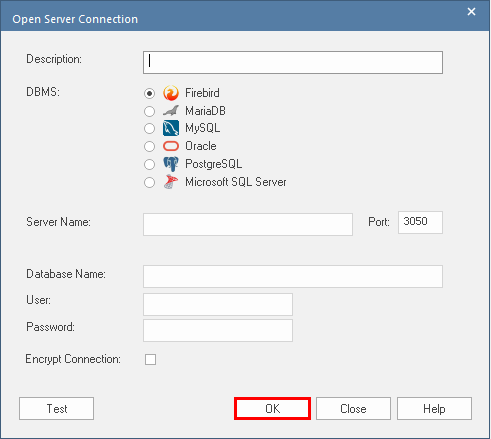
Task: Click the Close button
Action: [353, 408]
